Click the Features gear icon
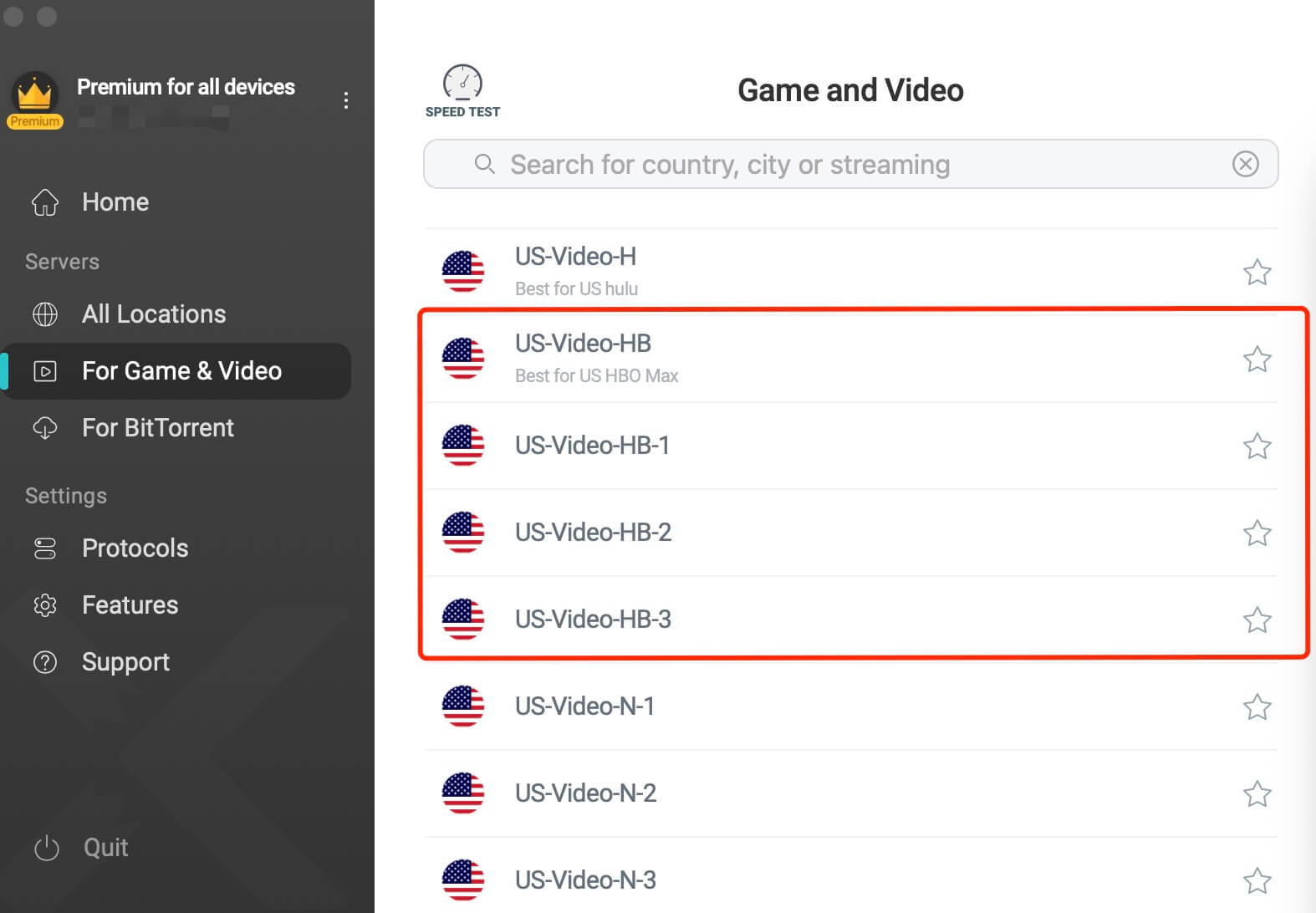This screenshot has width=1316, height=913. click(x=45, y=605)
